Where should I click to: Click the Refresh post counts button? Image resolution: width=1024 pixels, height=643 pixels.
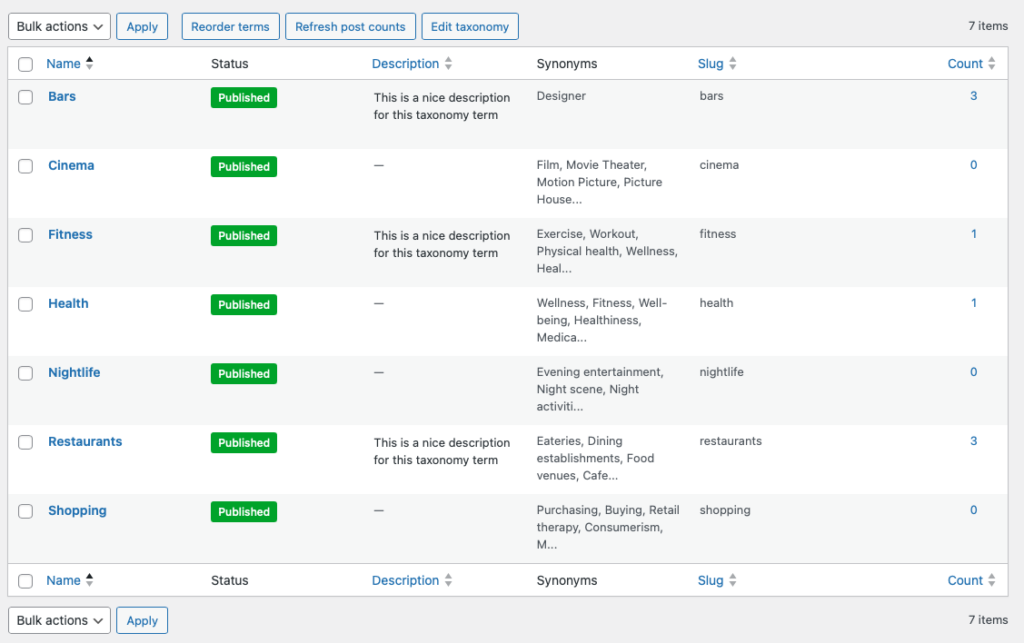point(350,27)
